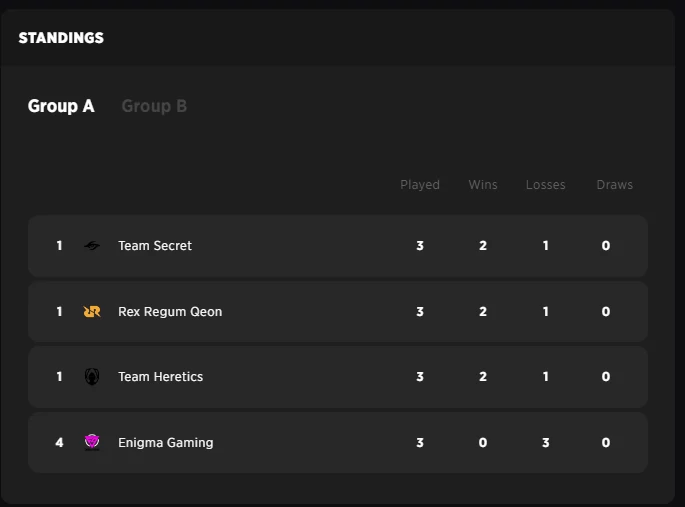Switch to the Group B tab
This screenshot has width=685, height=507.
154,106
